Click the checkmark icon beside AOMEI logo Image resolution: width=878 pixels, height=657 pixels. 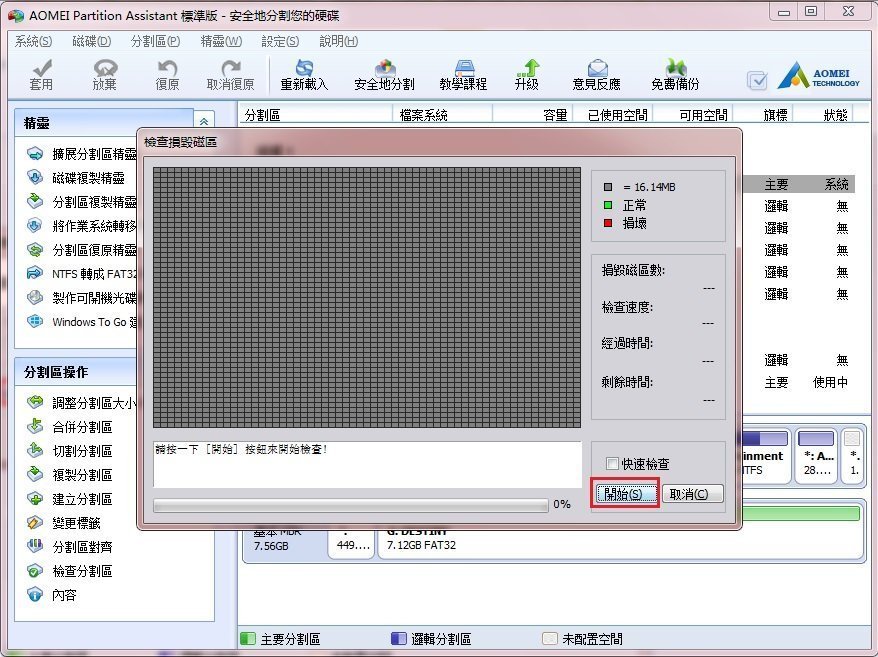click(757, 81)
